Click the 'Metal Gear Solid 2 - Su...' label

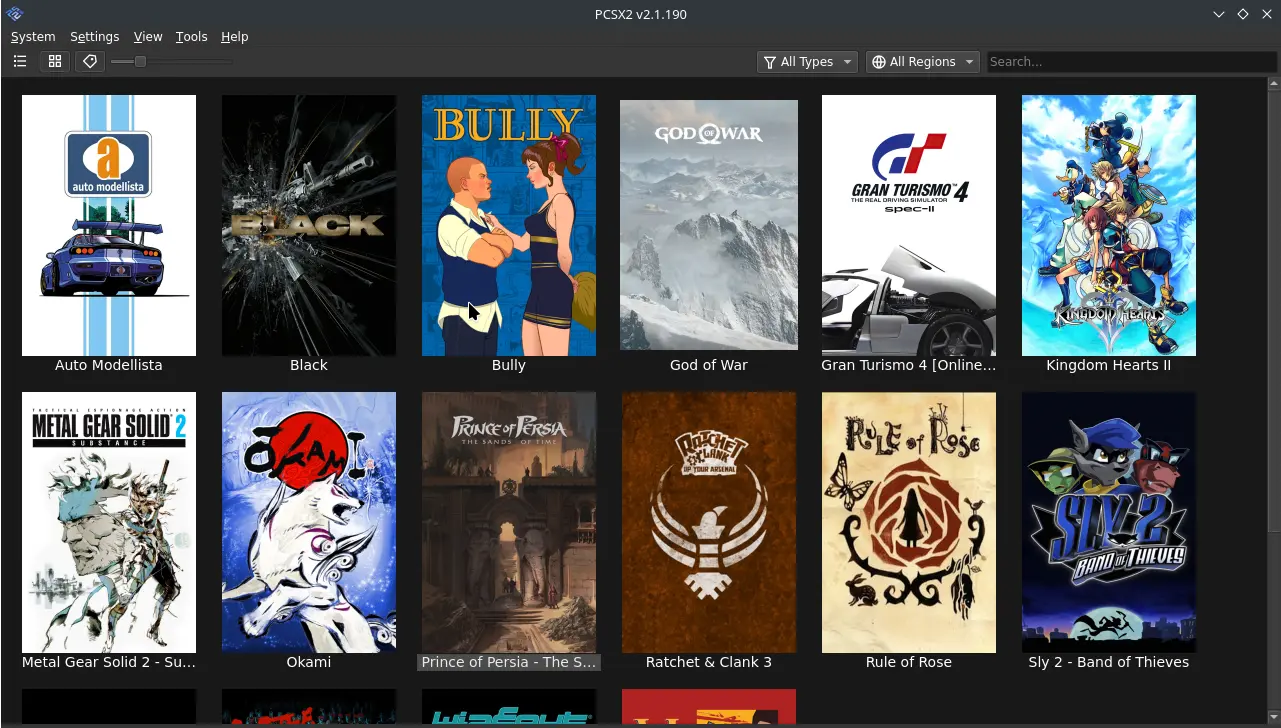coord(109,662)
